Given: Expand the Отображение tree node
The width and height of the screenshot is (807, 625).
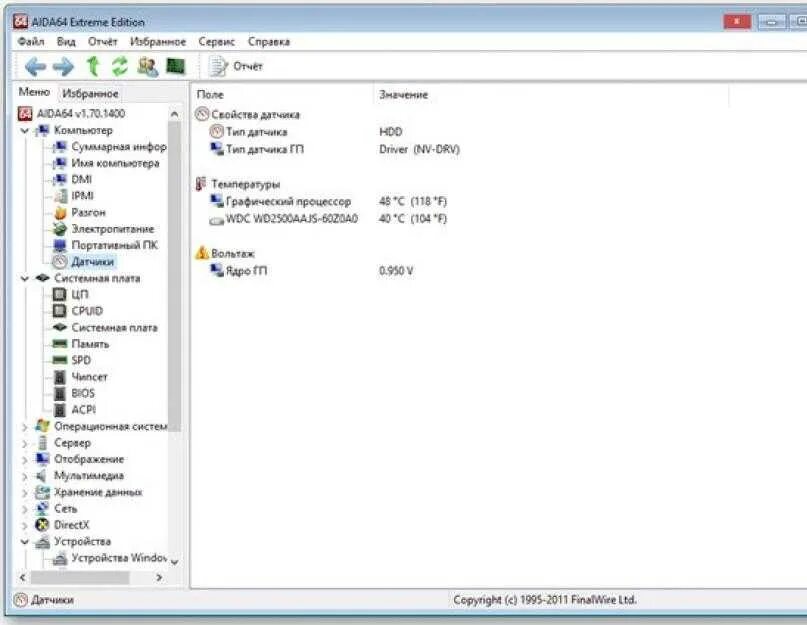Looking at the screenshot, I should tap(24, 460).
